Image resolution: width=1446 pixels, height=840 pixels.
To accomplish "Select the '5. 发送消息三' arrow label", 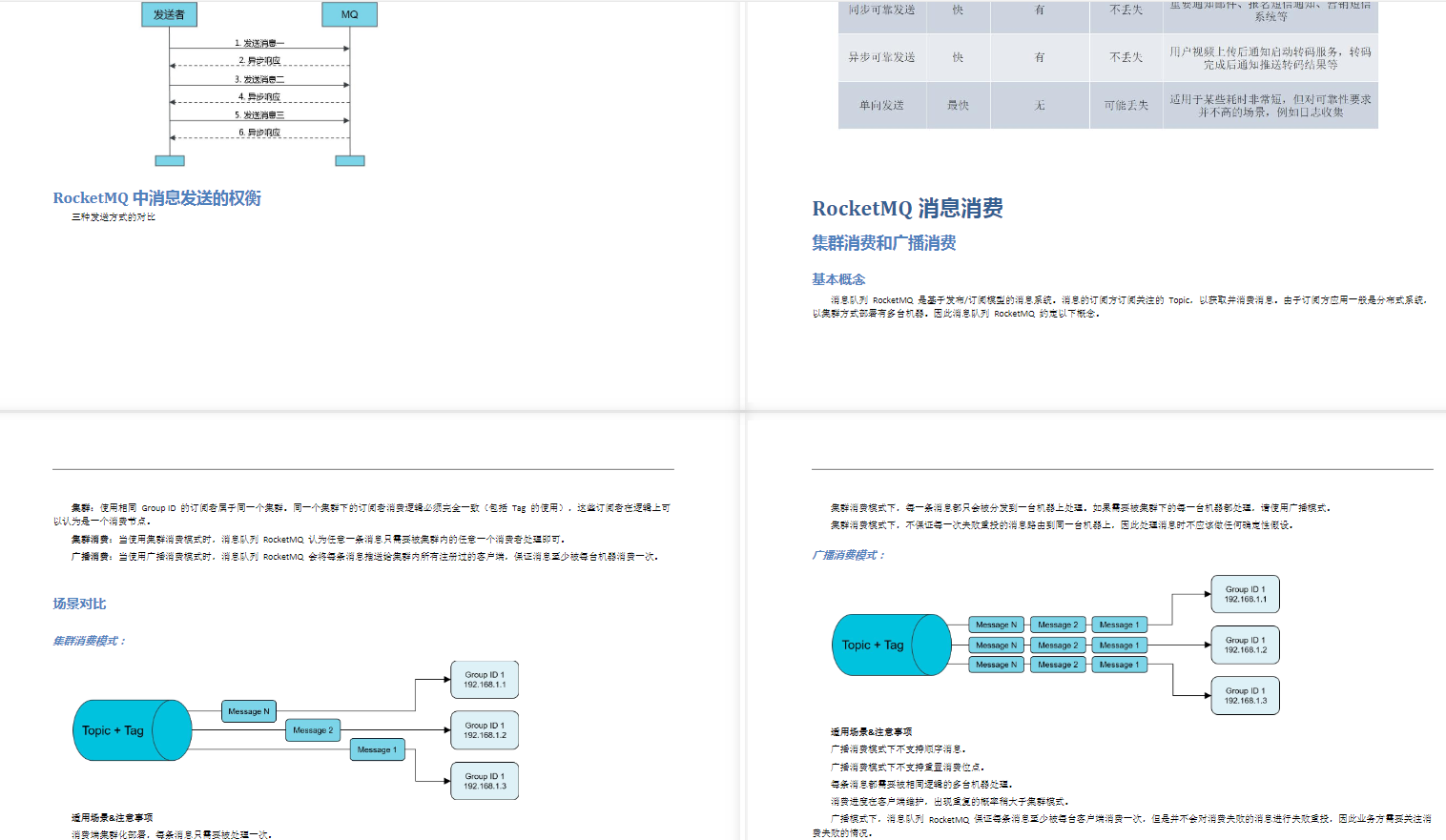I will tap(259, 115).
